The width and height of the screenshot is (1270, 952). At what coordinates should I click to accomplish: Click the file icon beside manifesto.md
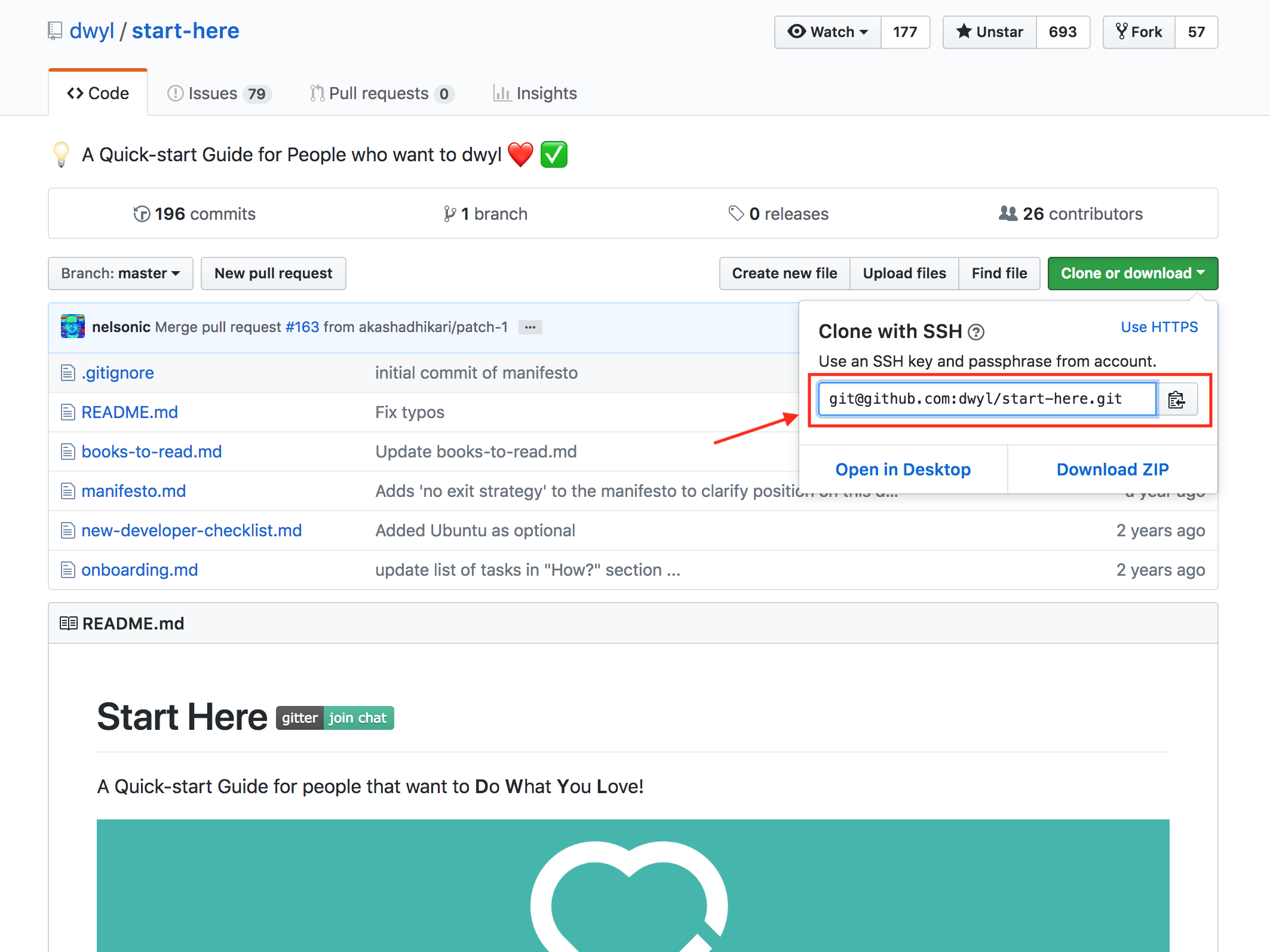click(x=68, y=491)
